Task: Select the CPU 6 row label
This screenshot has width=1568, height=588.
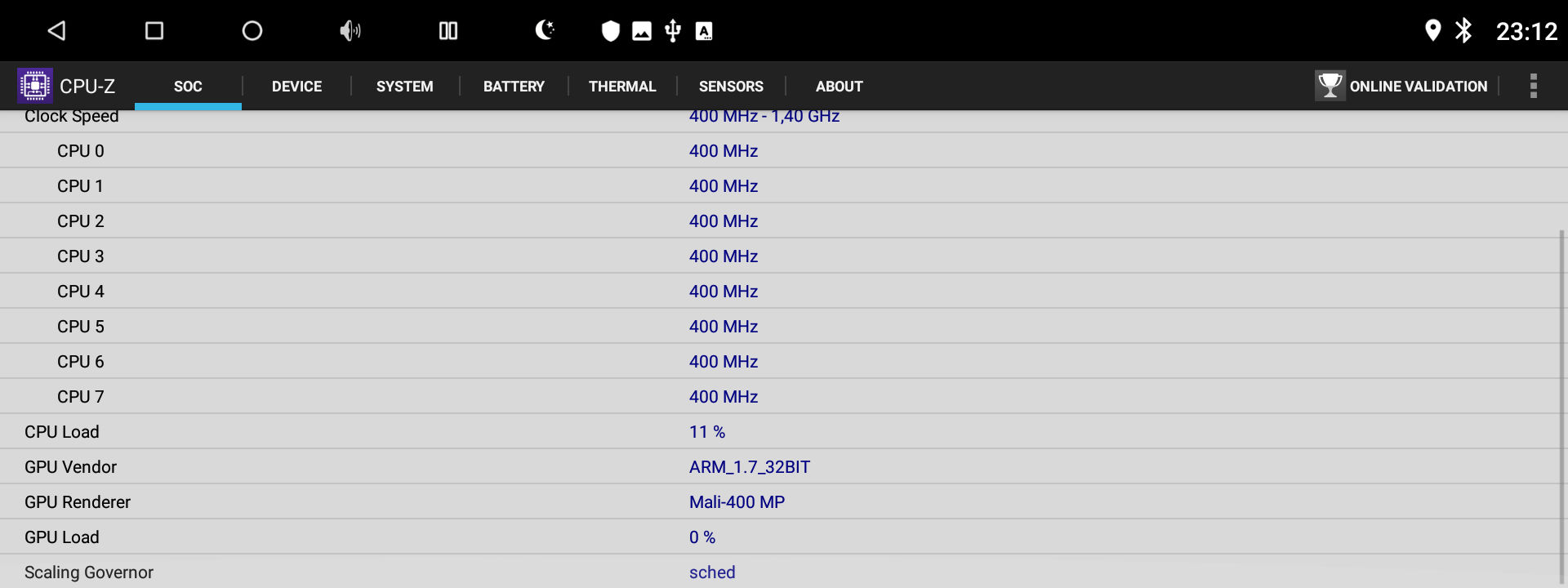Action: click(81, 362)
